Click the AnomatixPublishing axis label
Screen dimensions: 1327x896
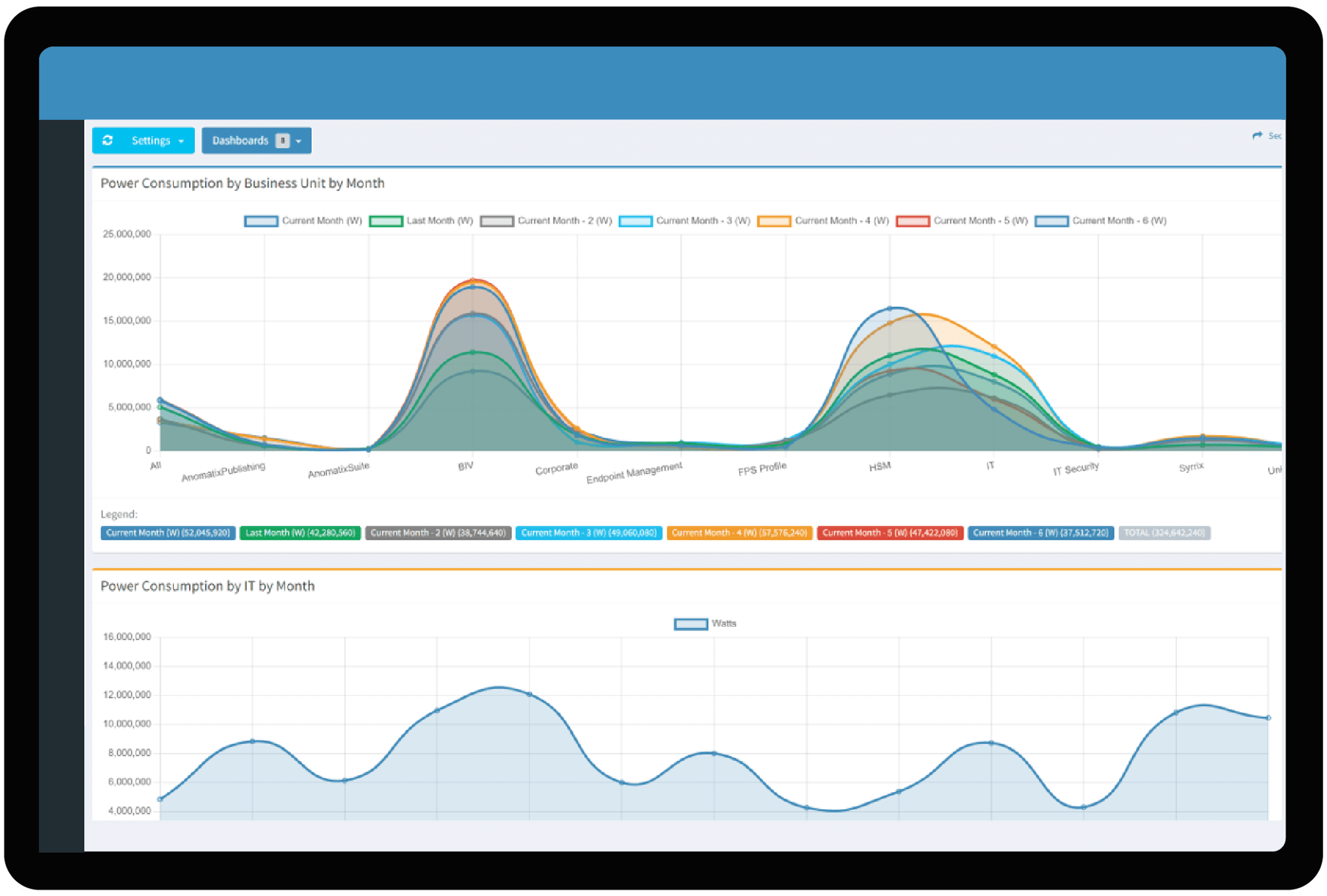pyautogui.click(x=224, y=472)
